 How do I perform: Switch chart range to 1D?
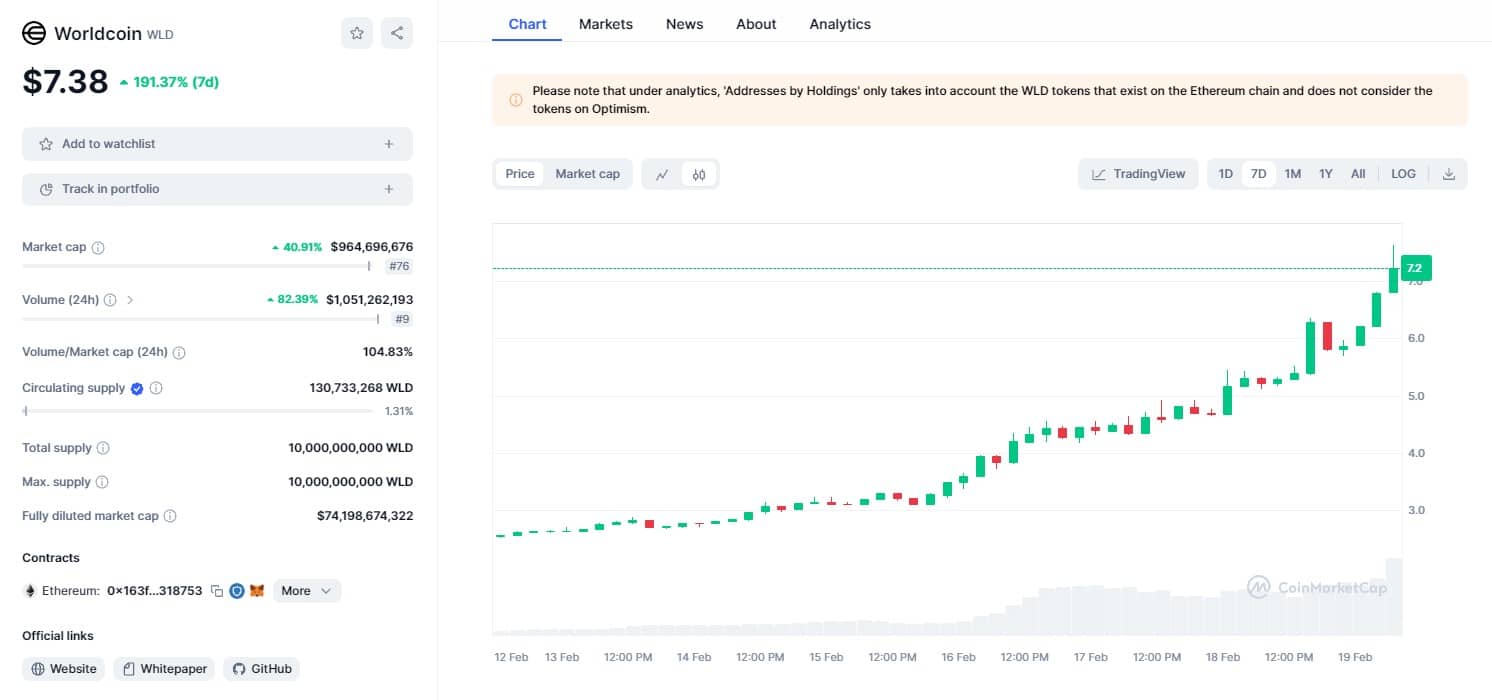(x=1225, y=174)
